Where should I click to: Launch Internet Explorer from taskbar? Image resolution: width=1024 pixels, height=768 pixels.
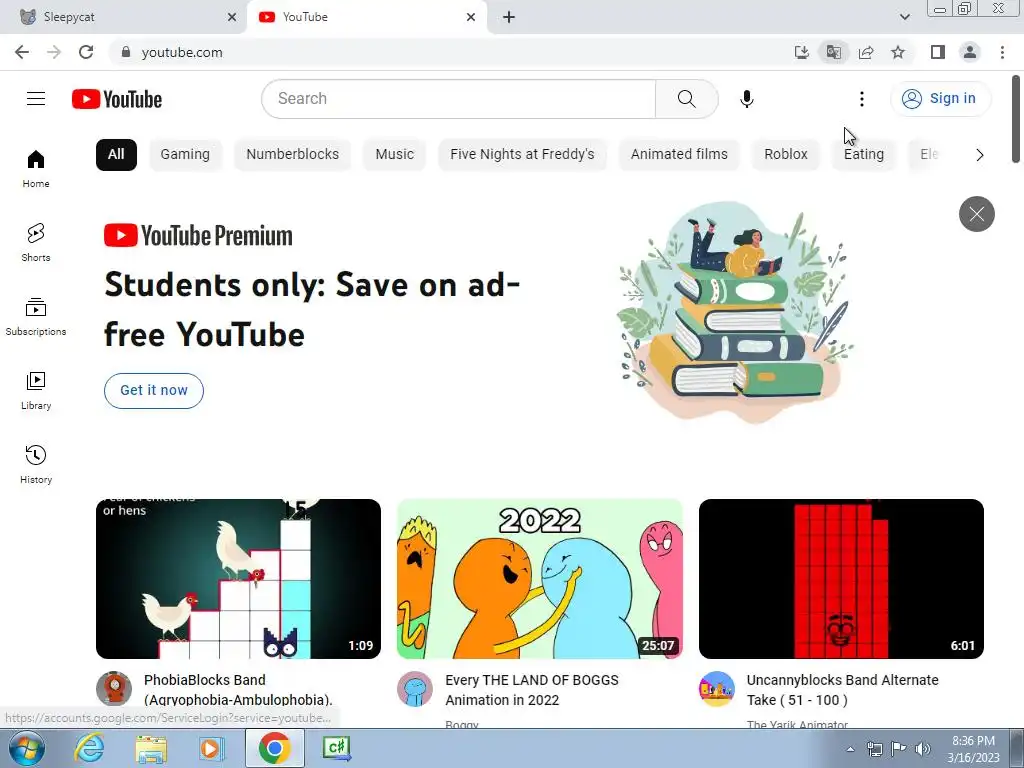(89, 748)
